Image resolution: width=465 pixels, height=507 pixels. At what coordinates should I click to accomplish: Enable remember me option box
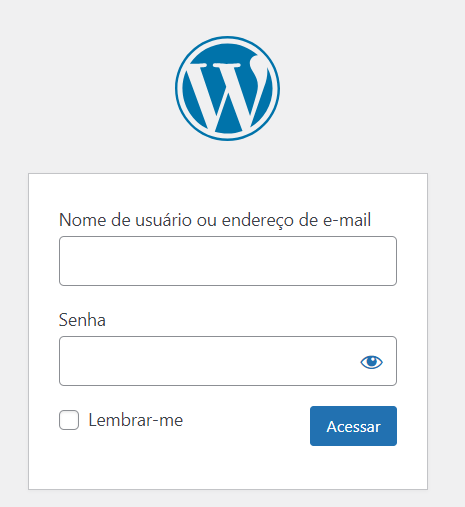pos(69,420)
